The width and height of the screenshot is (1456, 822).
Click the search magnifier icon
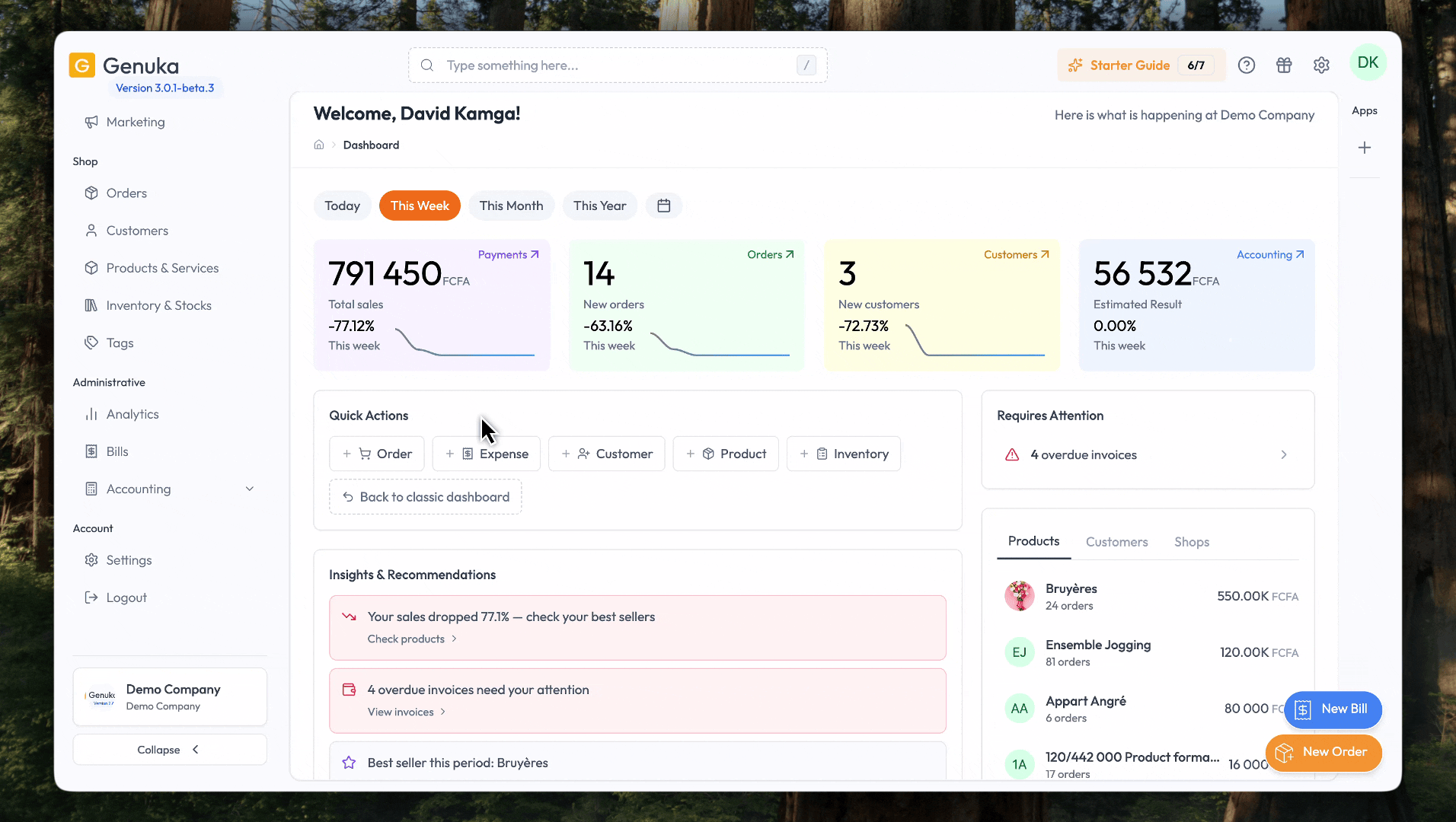(x=427, y=65)
